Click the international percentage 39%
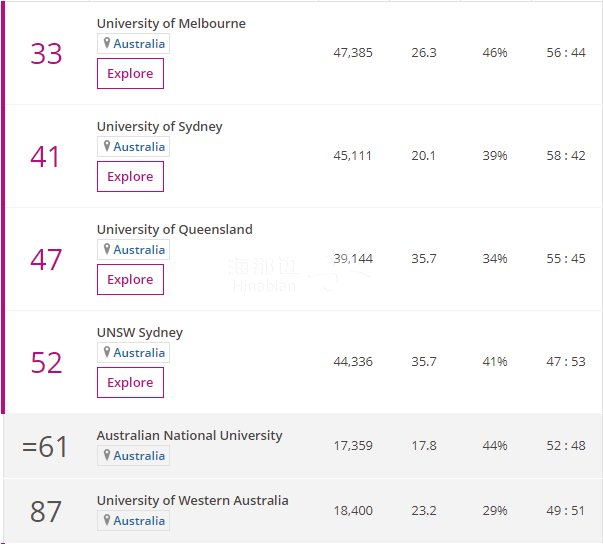The width and height of the screenshot is (603, 544). pyautogui.click(x=495, y=156)
